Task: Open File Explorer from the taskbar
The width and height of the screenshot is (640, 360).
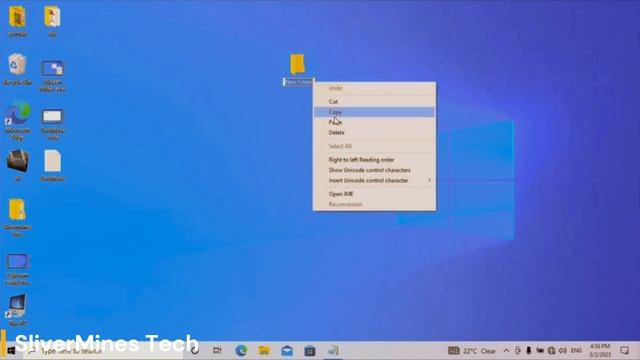Action: pos(264,351)
